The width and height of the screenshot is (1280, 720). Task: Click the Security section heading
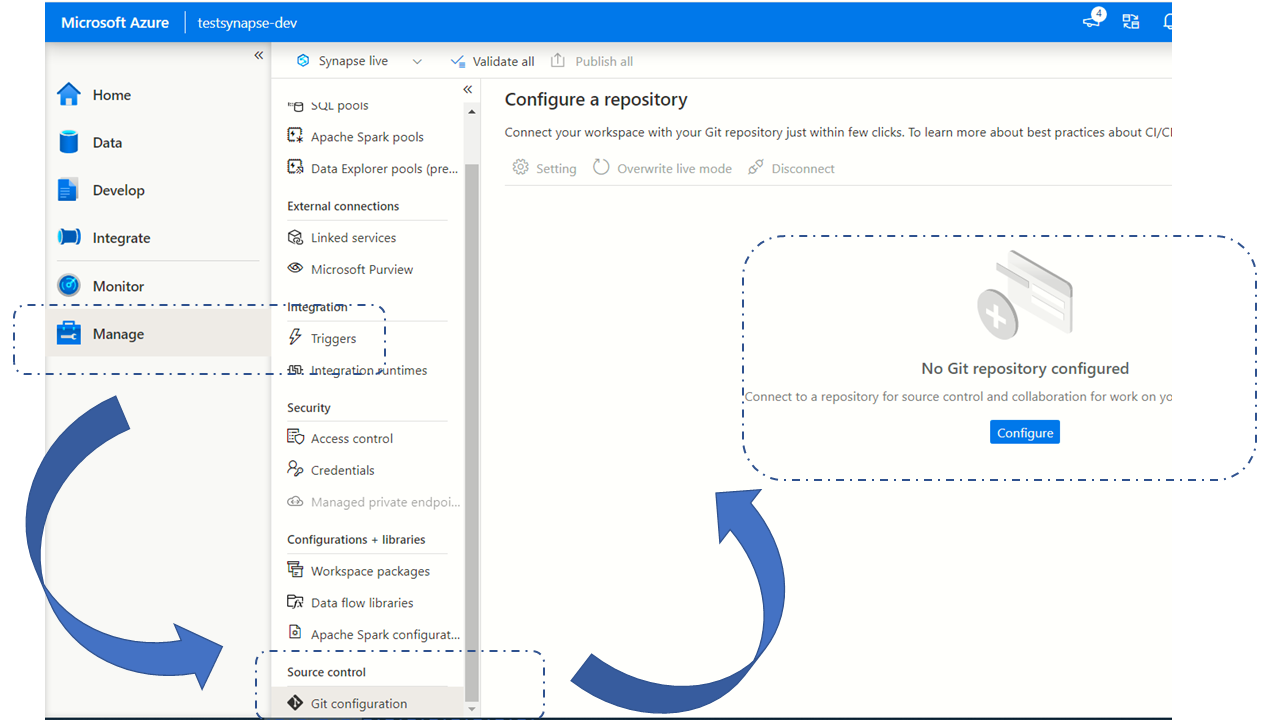(x=309, y=408)
